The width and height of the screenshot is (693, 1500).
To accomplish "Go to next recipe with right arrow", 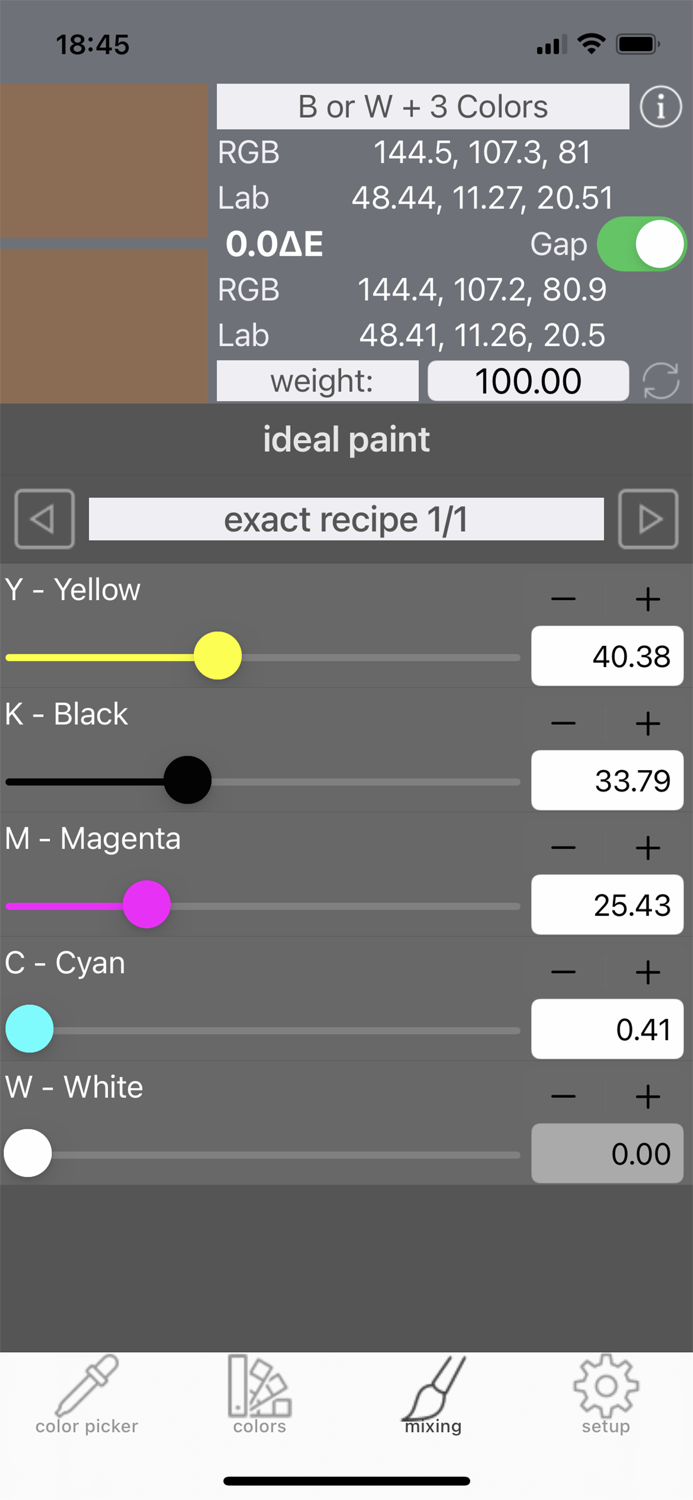I will click(x=648, y=519).
